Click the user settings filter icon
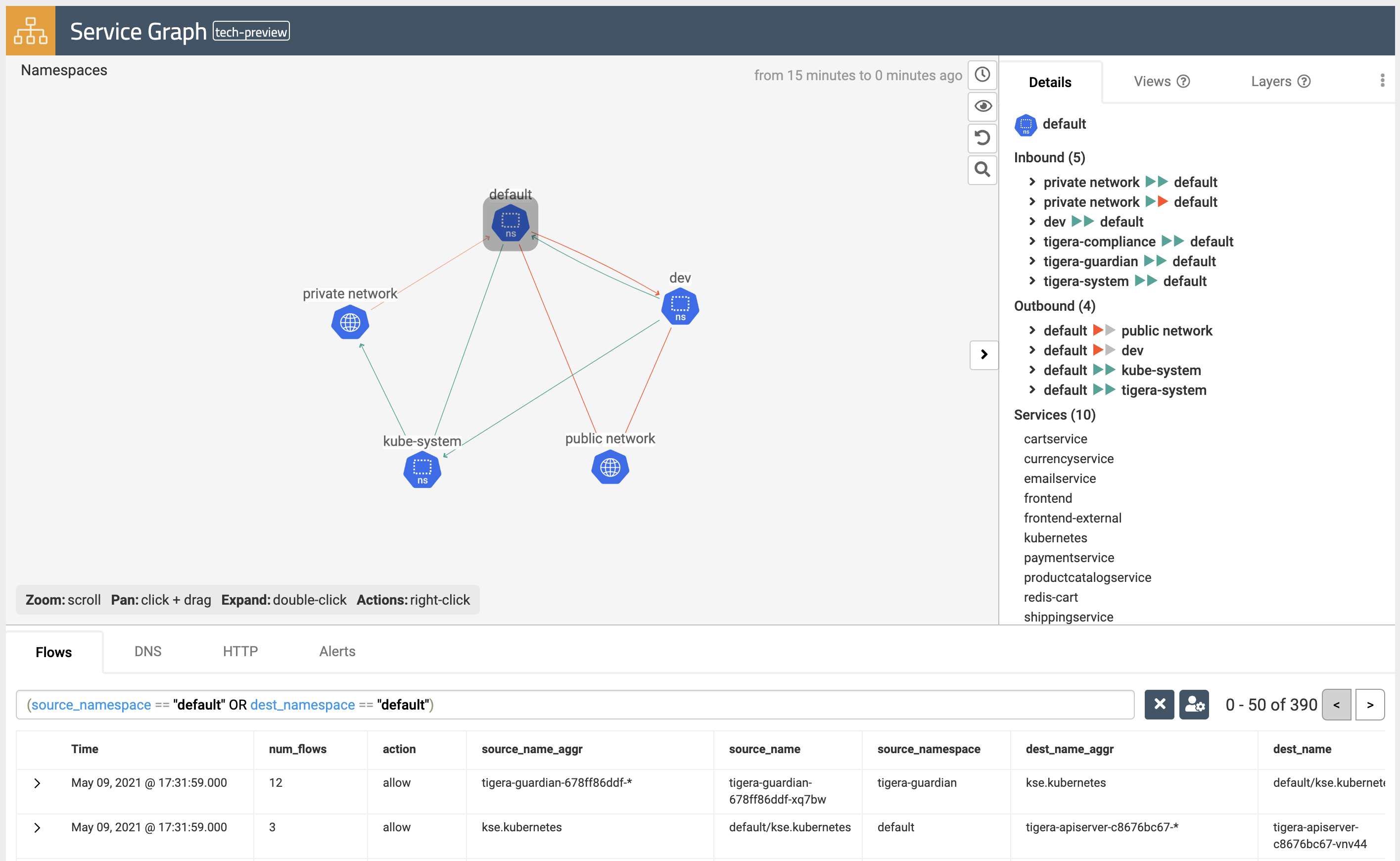Screen dimensions: 1400x861 (1194, 705)
